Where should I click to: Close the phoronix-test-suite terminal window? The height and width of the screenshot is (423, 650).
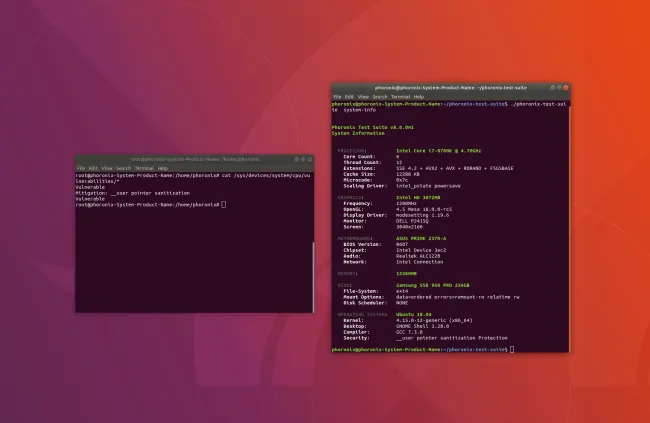pyautogui.click(x=566, y=88)
